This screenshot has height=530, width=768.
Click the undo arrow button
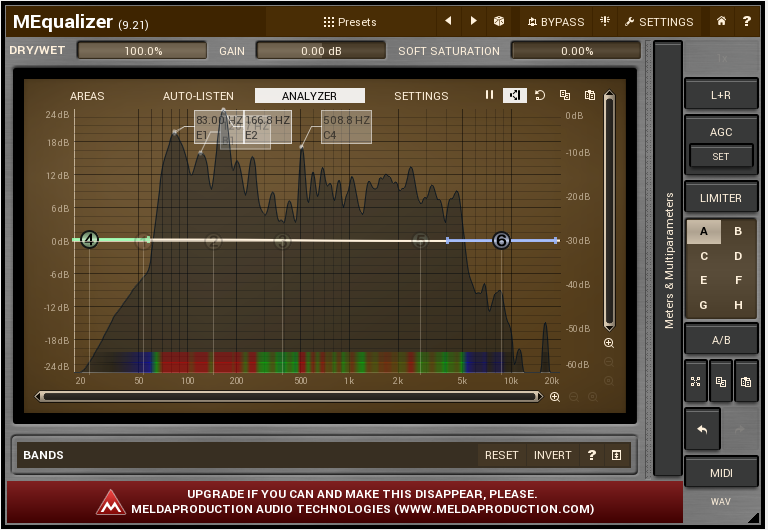[x=702, y=430]
